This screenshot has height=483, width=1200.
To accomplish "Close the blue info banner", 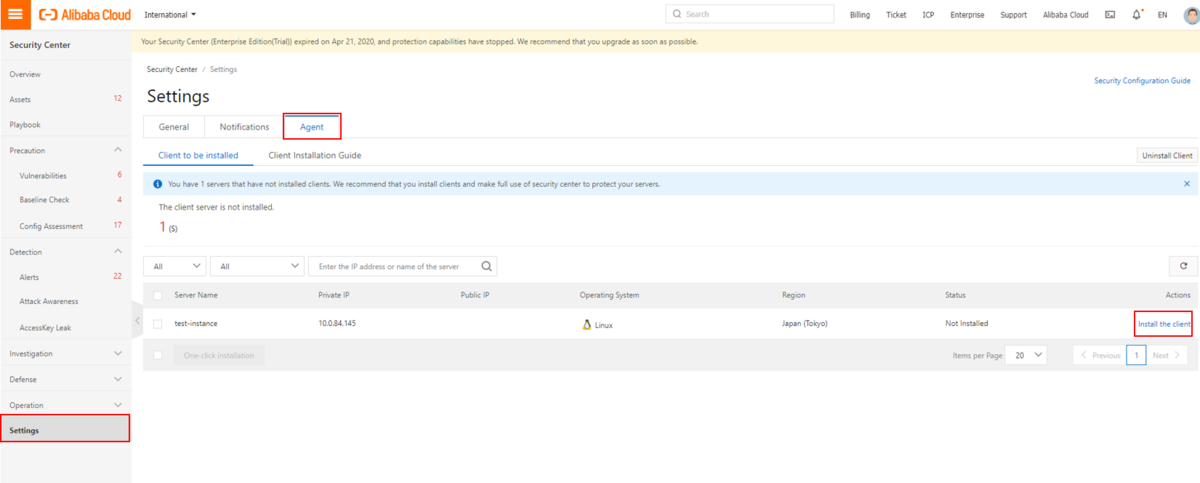I will (x=1187, y=184).
